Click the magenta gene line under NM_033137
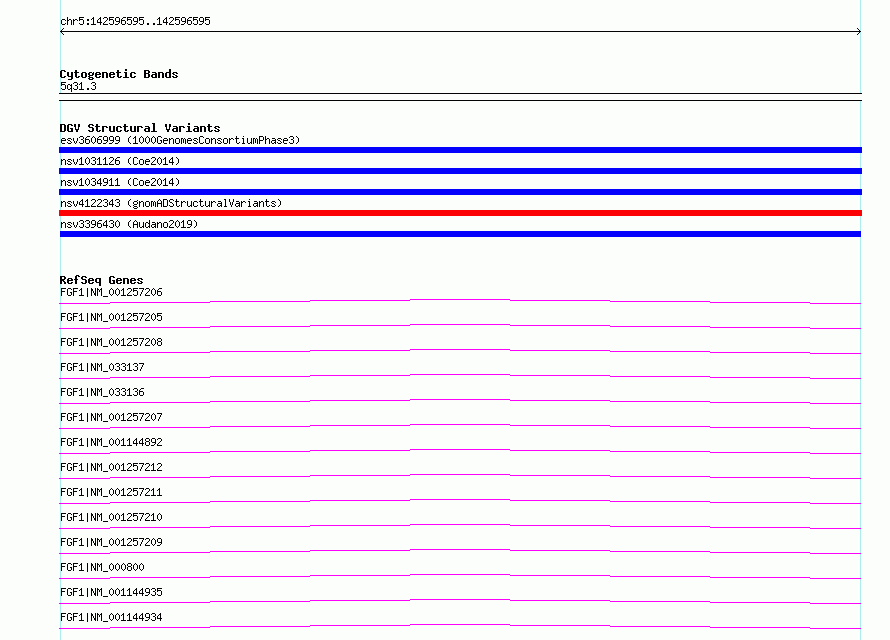 click(x=460, y=375)
